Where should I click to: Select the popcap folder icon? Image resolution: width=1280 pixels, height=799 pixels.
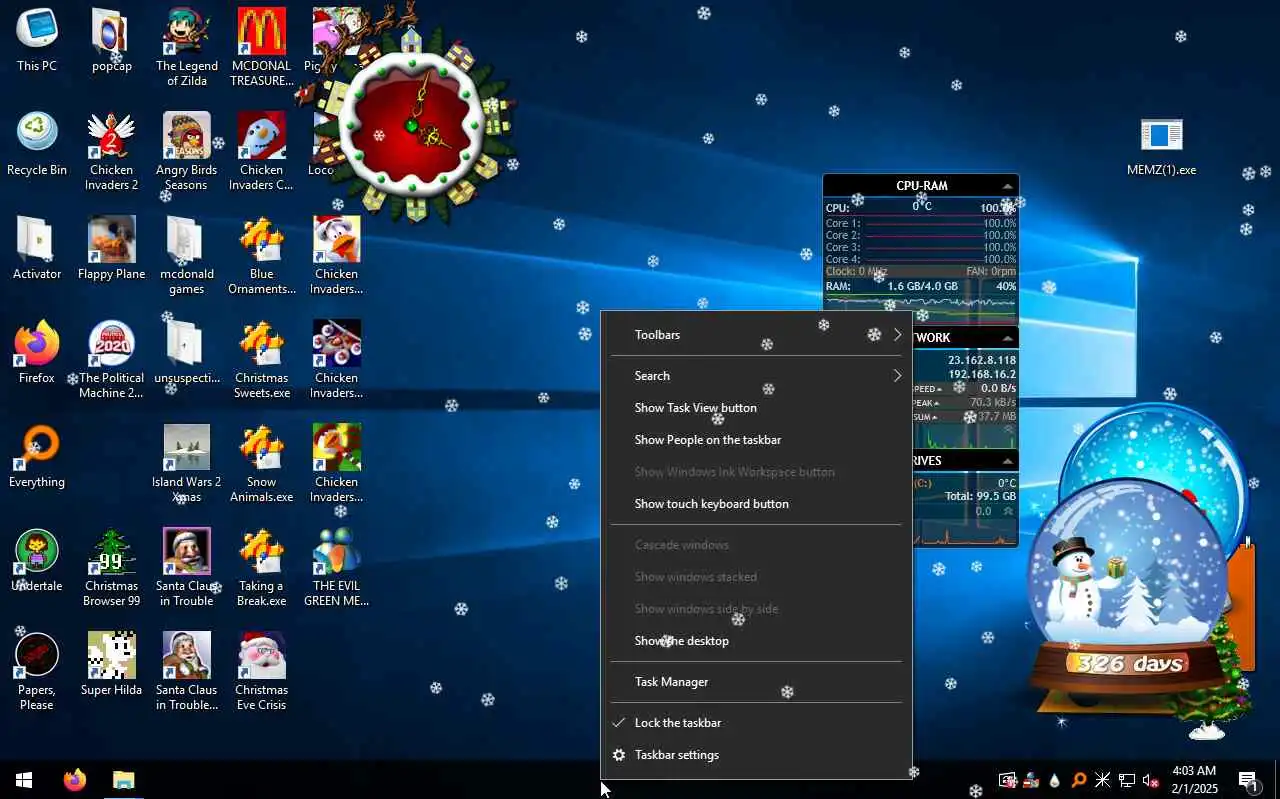[x=111, y=41]
